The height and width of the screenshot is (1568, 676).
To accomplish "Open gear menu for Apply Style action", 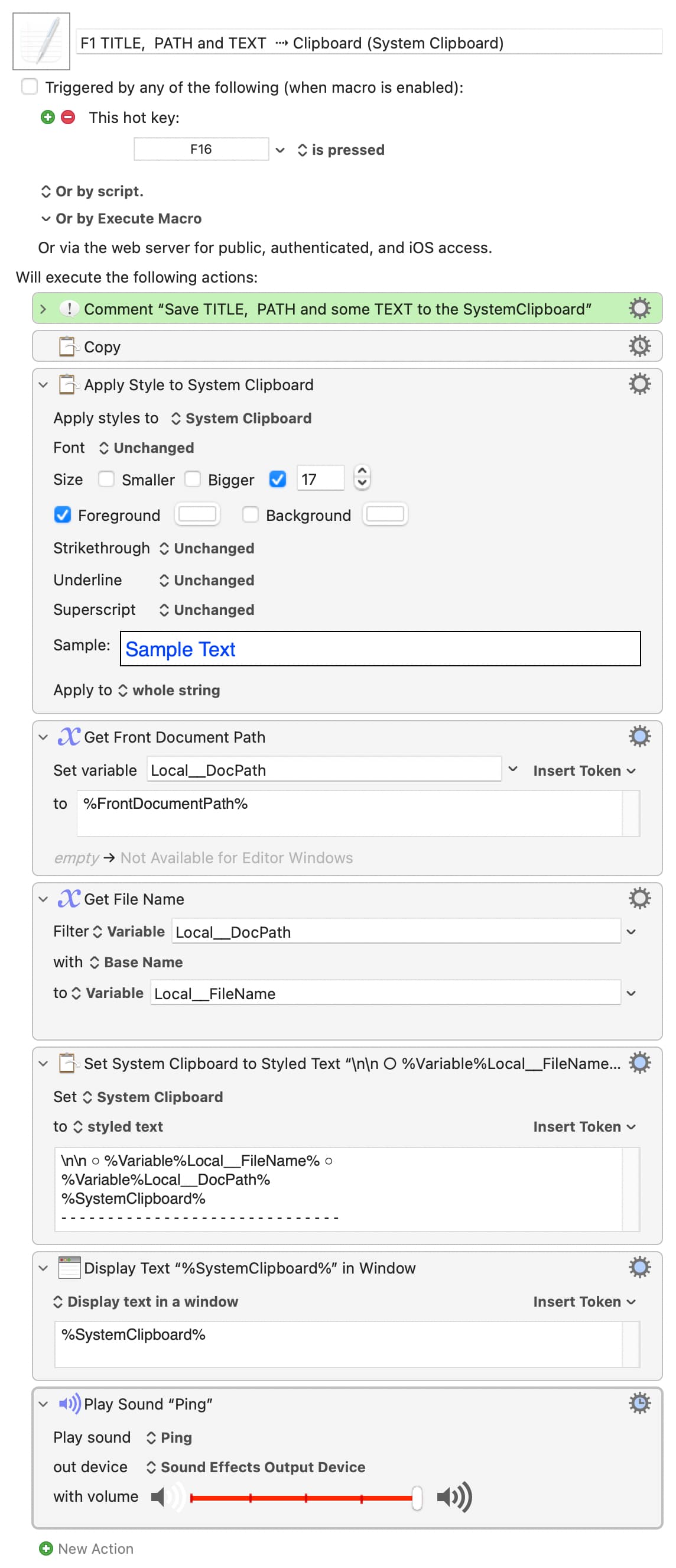I will click(x=639, y=384).
